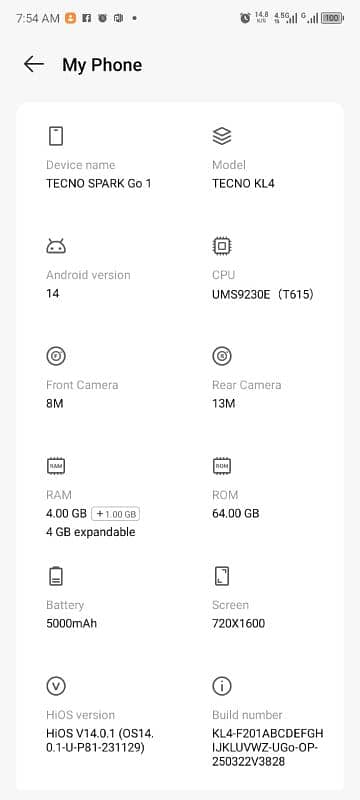Tap the Android version 14 entry

tap(53, 294)
